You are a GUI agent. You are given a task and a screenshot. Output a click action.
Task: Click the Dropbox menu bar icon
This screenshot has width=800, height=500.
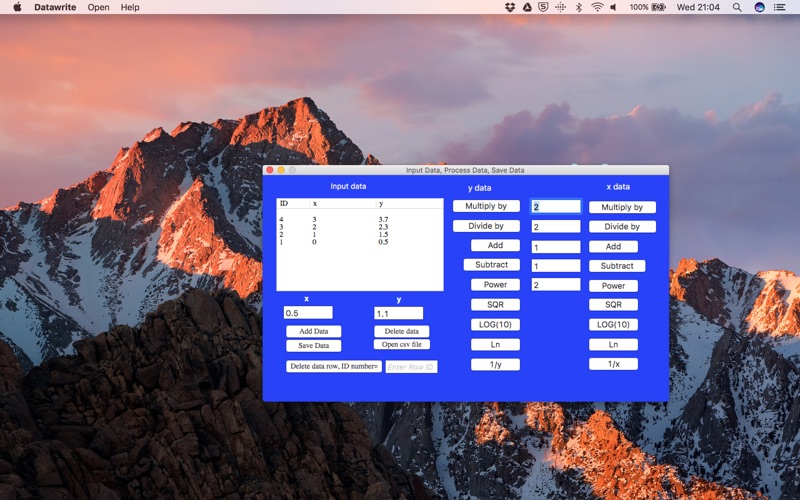[x=510, y=7]
